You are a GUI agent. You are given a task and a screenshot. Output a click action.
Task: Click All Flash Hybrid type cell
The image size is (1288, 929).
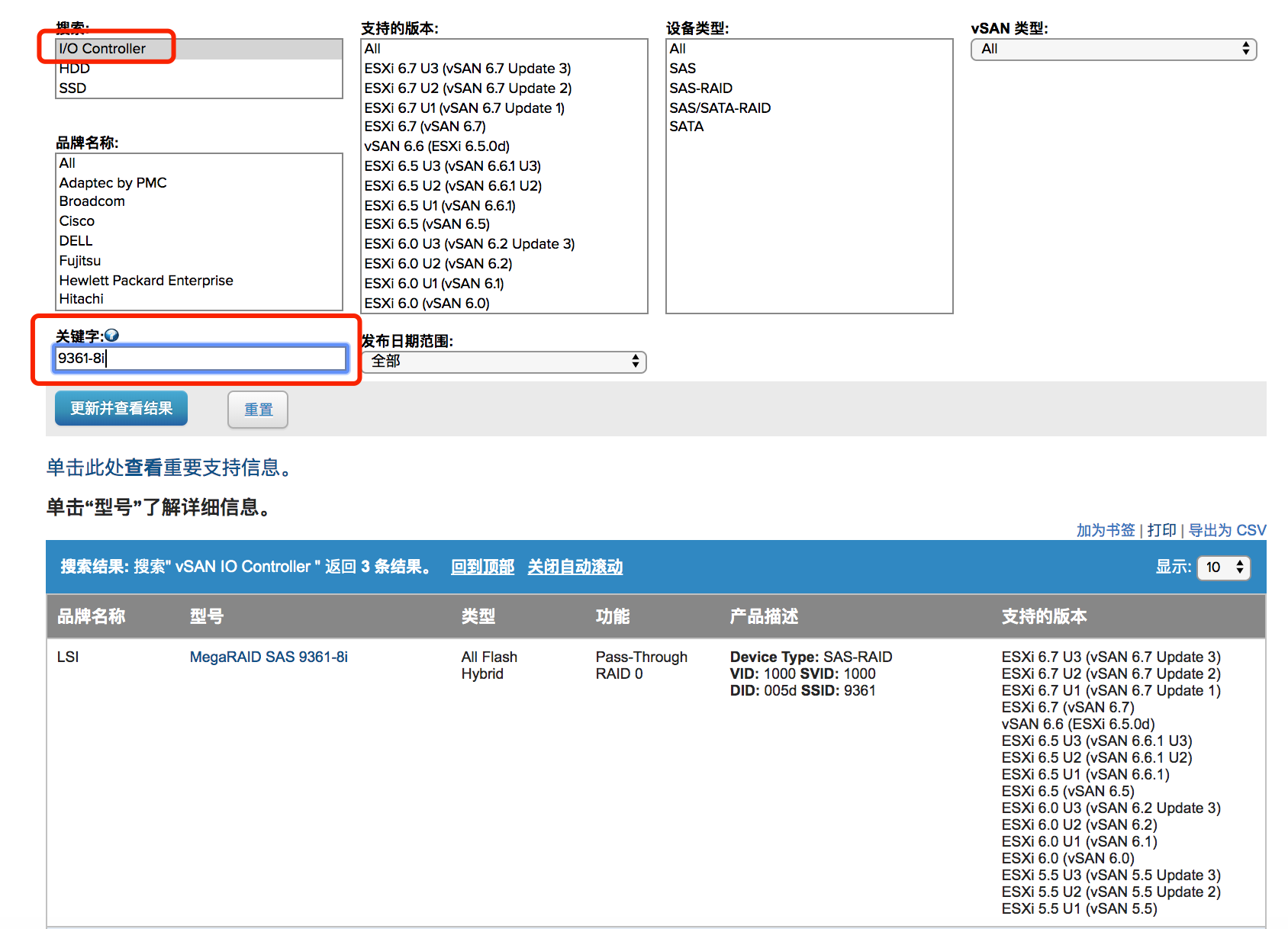pyautogui.click(x=489, y=665)
